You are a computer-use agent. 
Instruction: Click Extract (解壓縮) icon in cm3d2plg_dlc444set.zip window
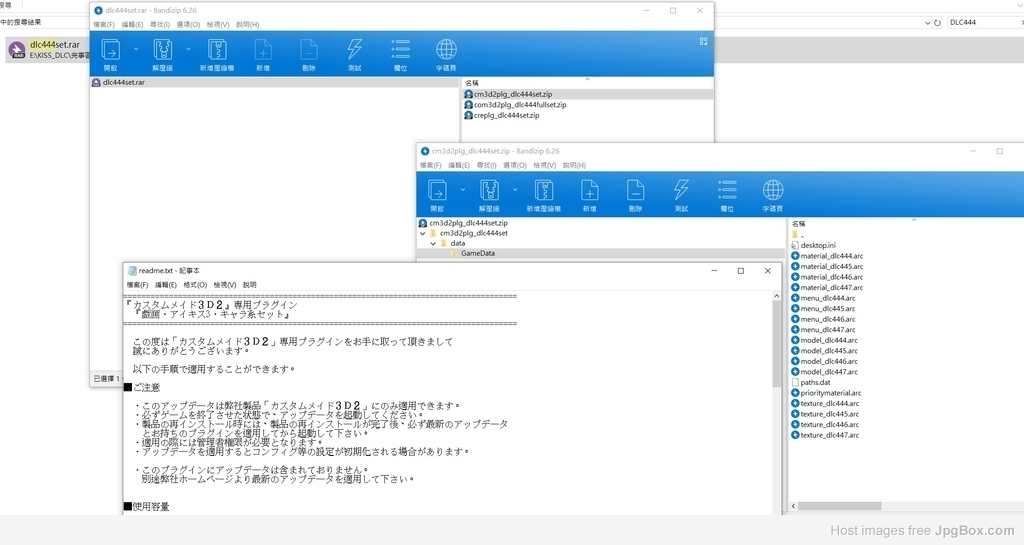click(x=489, y=191)
